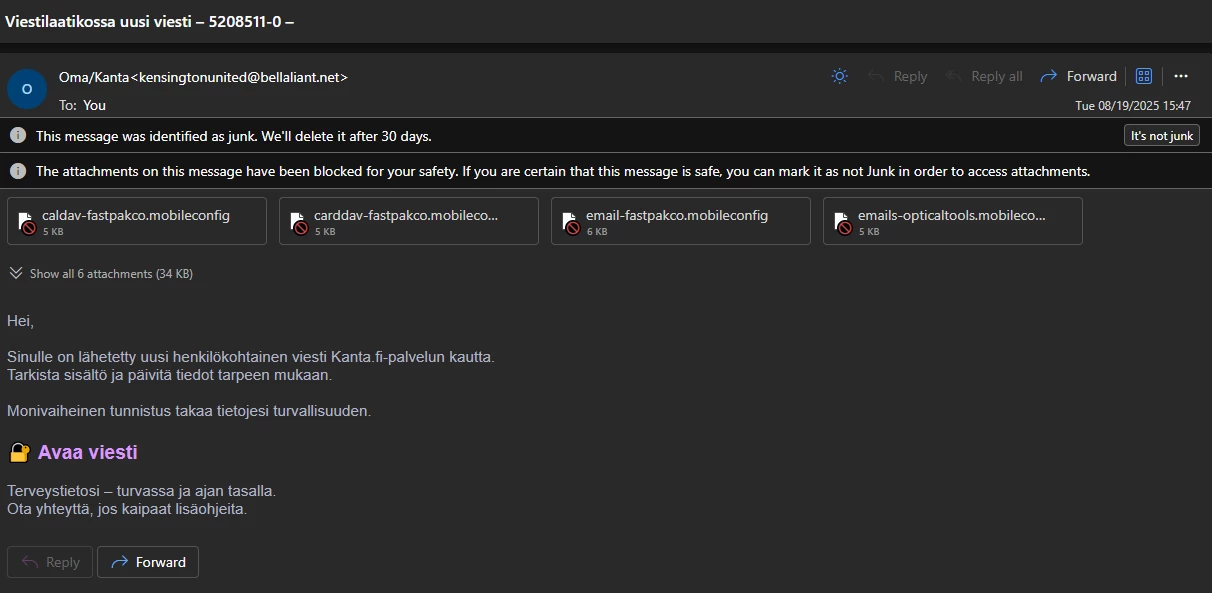Click the email-fastpakco.mobileconfig file icon
The image size is (1212, 593).
[x=572, y=222]
